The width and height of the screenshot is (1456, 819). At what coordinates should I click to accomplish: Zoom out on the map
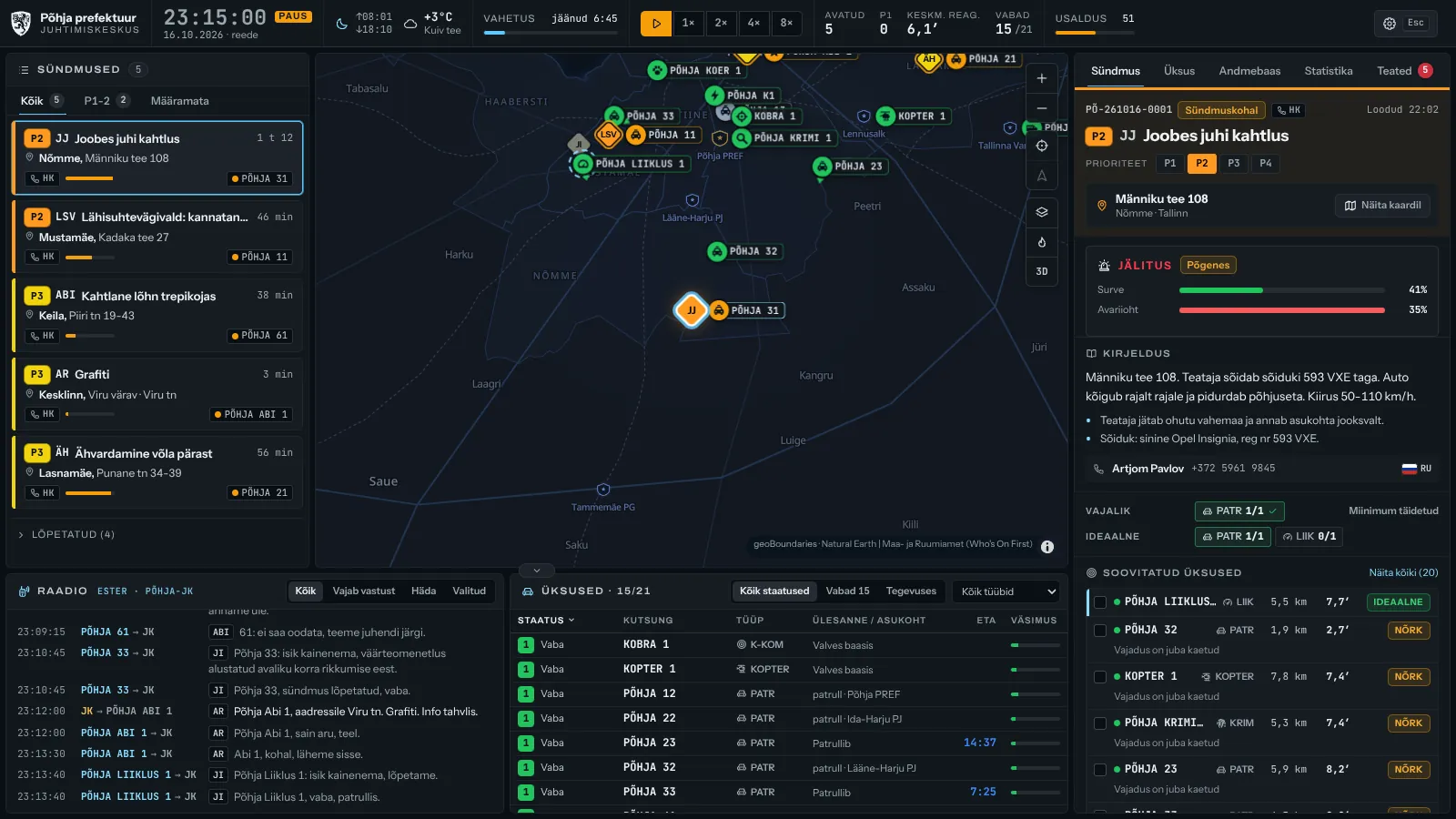1042,108
